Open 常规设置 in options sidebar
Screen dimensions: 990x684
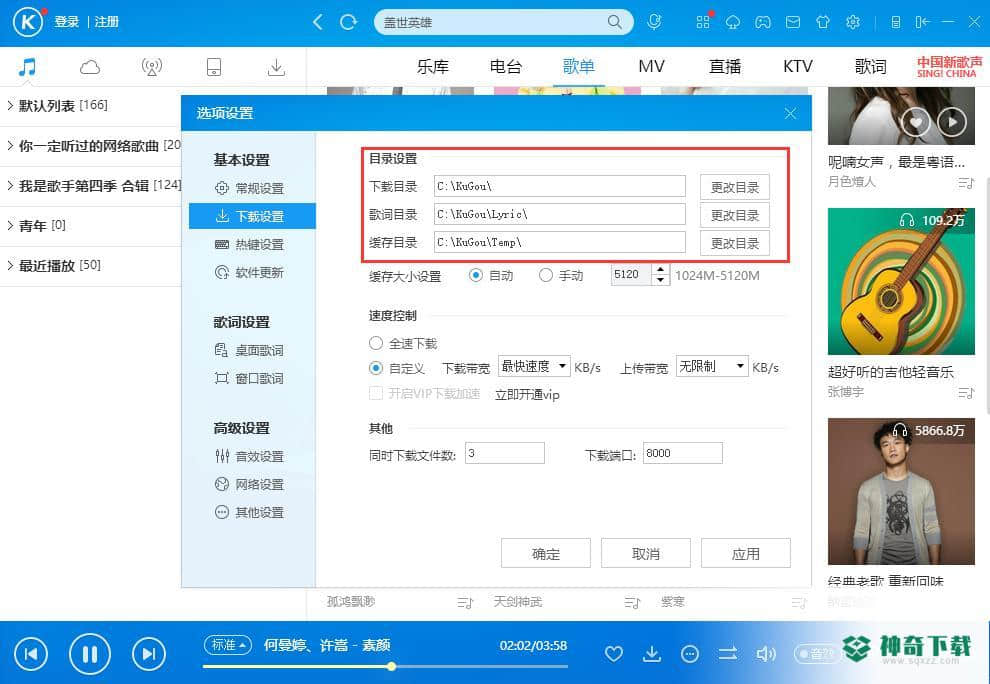click(x=252, y=188)
